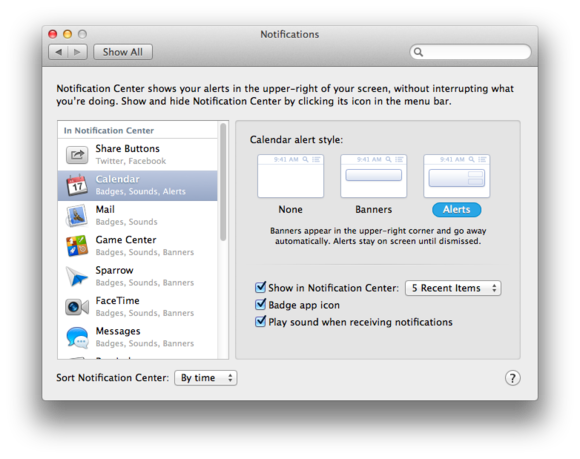The width and height of the screenshot is (580, 459).
Task: Open help with the question mark button
Action: 512,378
